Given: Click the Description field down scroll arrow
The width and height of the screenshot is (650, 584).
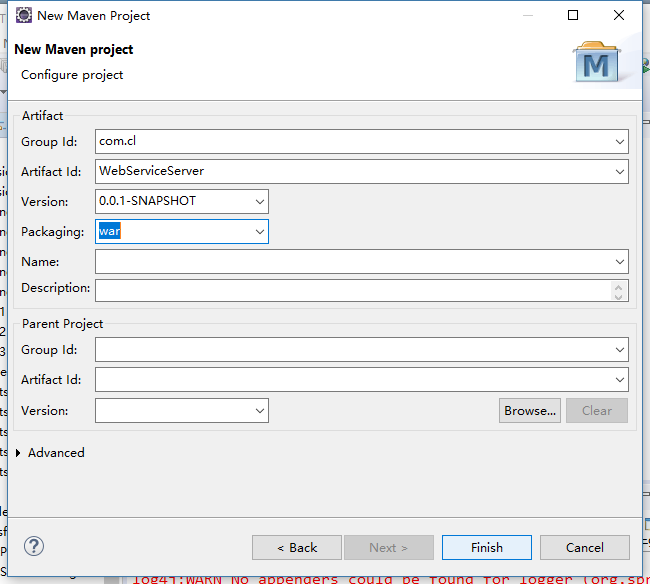Looking at the screenshot, I should (x=618, y=297).
